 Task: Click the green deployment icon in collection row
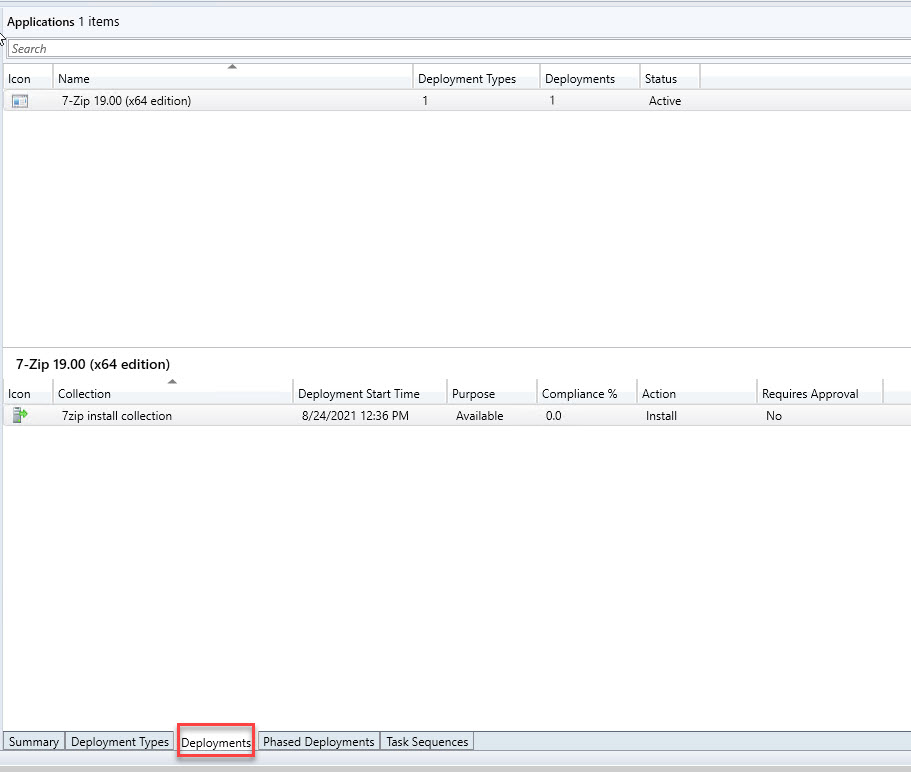click(x=20, y=416)
